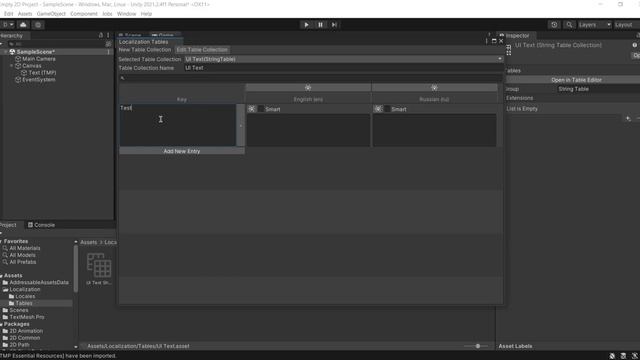Open the Group String Table dropdown

point(598,89)
